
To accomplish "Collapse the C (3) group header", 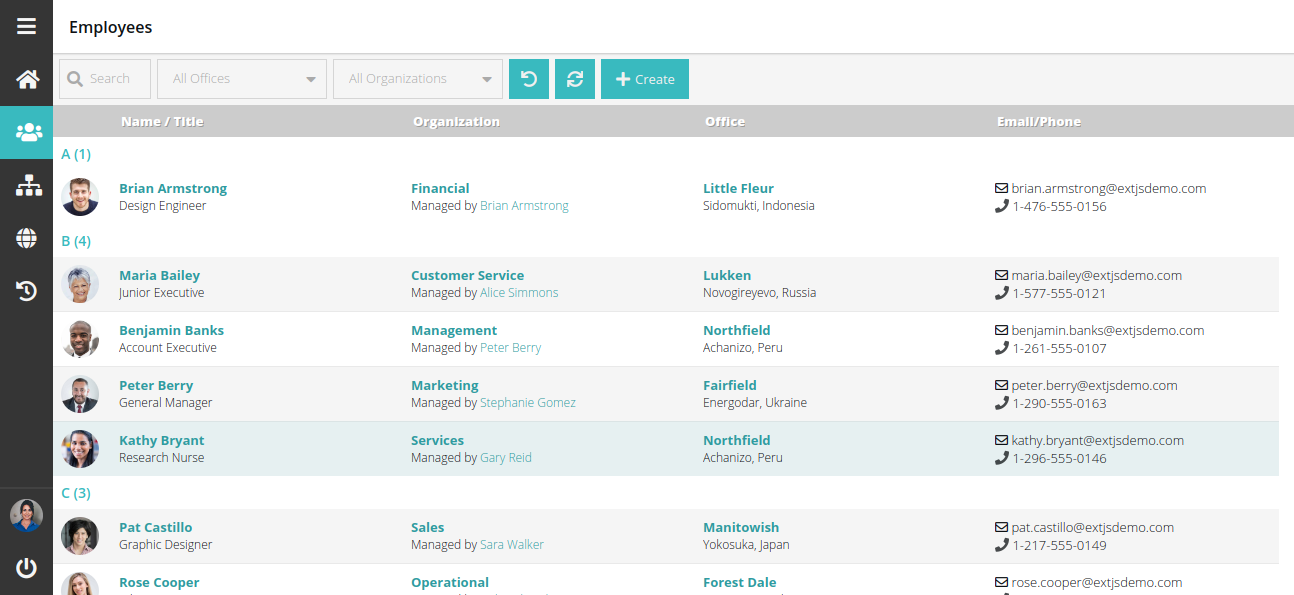I will coord(76,493).
